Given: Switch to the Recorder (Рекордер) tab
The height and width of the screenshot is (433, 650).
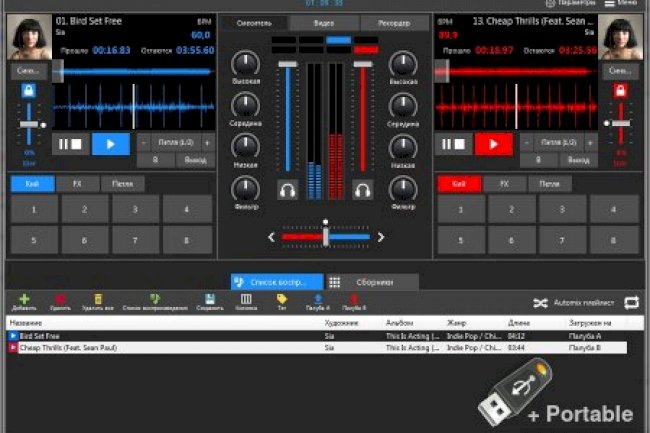Looking at the screenshot, I should coord(394,23).
